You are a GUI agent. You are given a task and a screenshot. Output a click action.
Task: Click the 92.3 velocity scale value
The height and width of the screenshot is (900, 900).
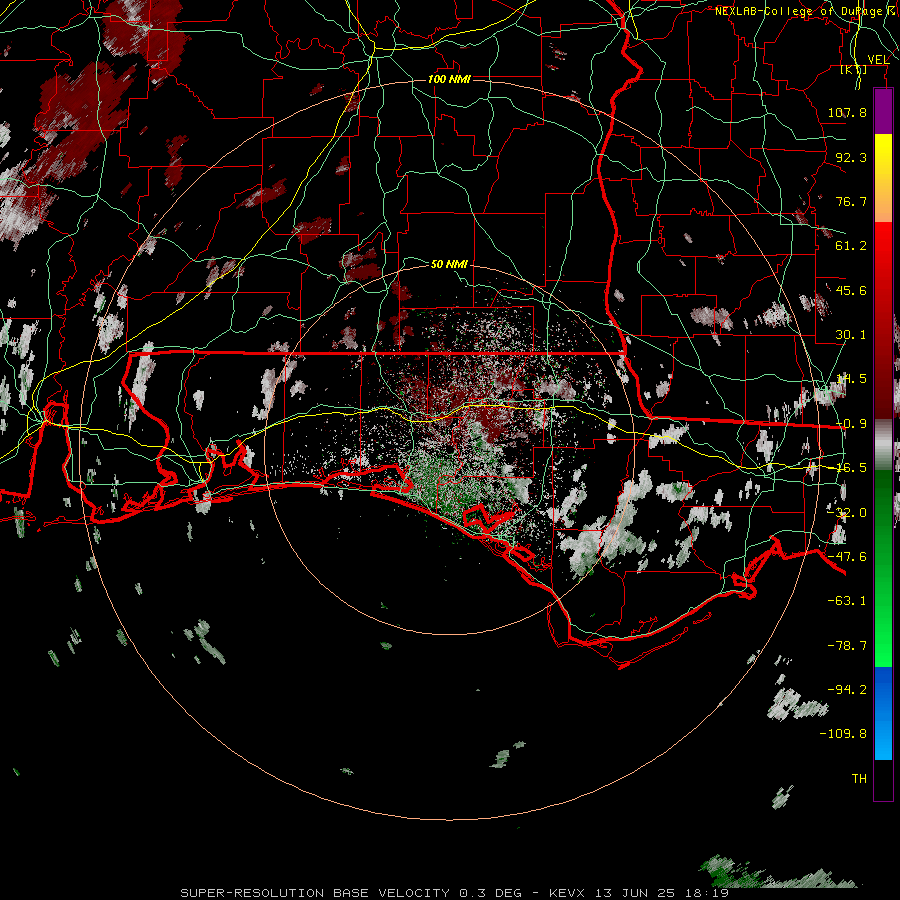(851, 157)
